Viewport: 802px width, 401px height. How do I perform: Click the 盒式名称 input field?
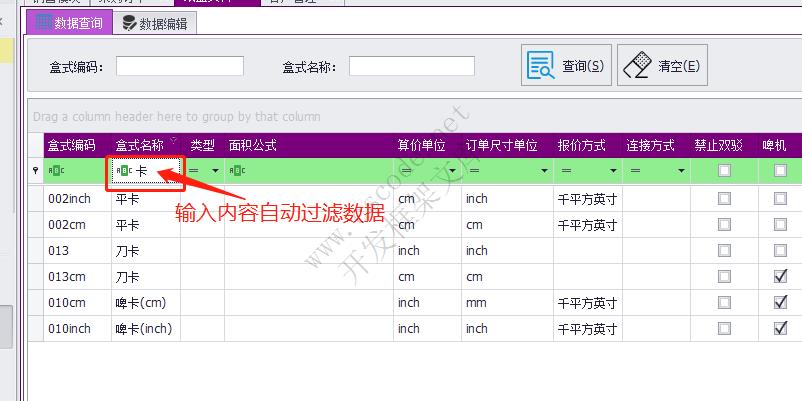click(412, 66)
